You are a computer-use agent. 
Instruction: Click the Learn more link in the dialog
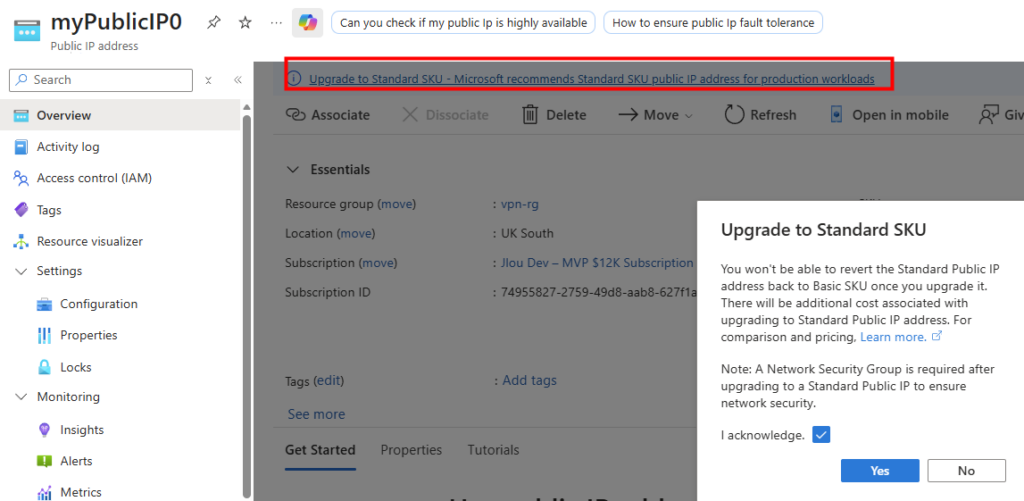[x=893, y=337]
